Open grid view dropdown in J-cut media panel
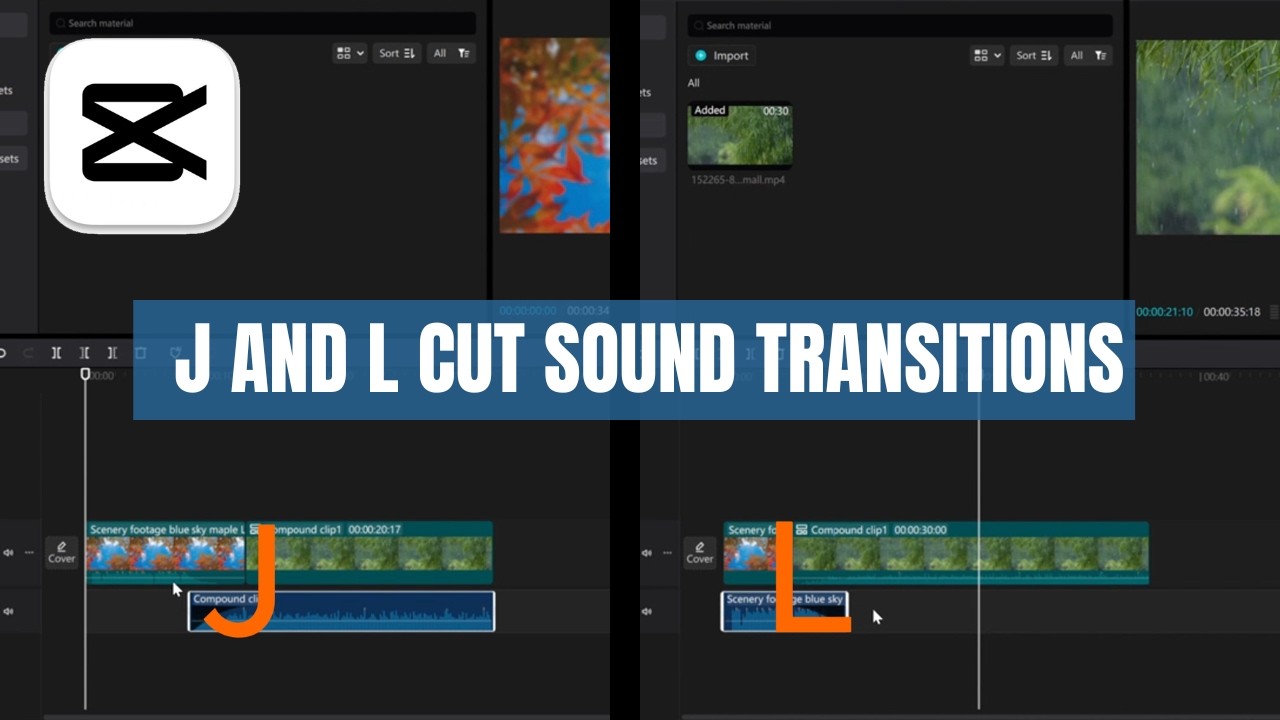This screenshot has width=1280, height=720. [x=350, y=53]
